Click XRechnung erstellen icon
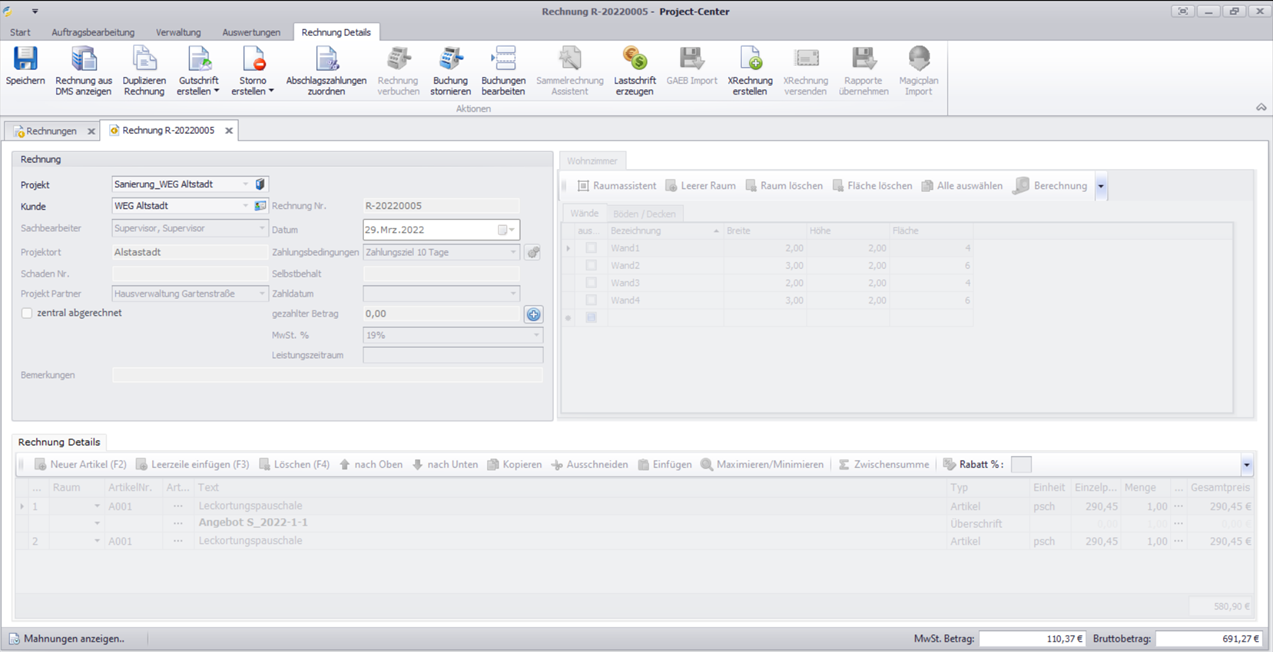Screen dimensions: 1273x652 [750, 60]
